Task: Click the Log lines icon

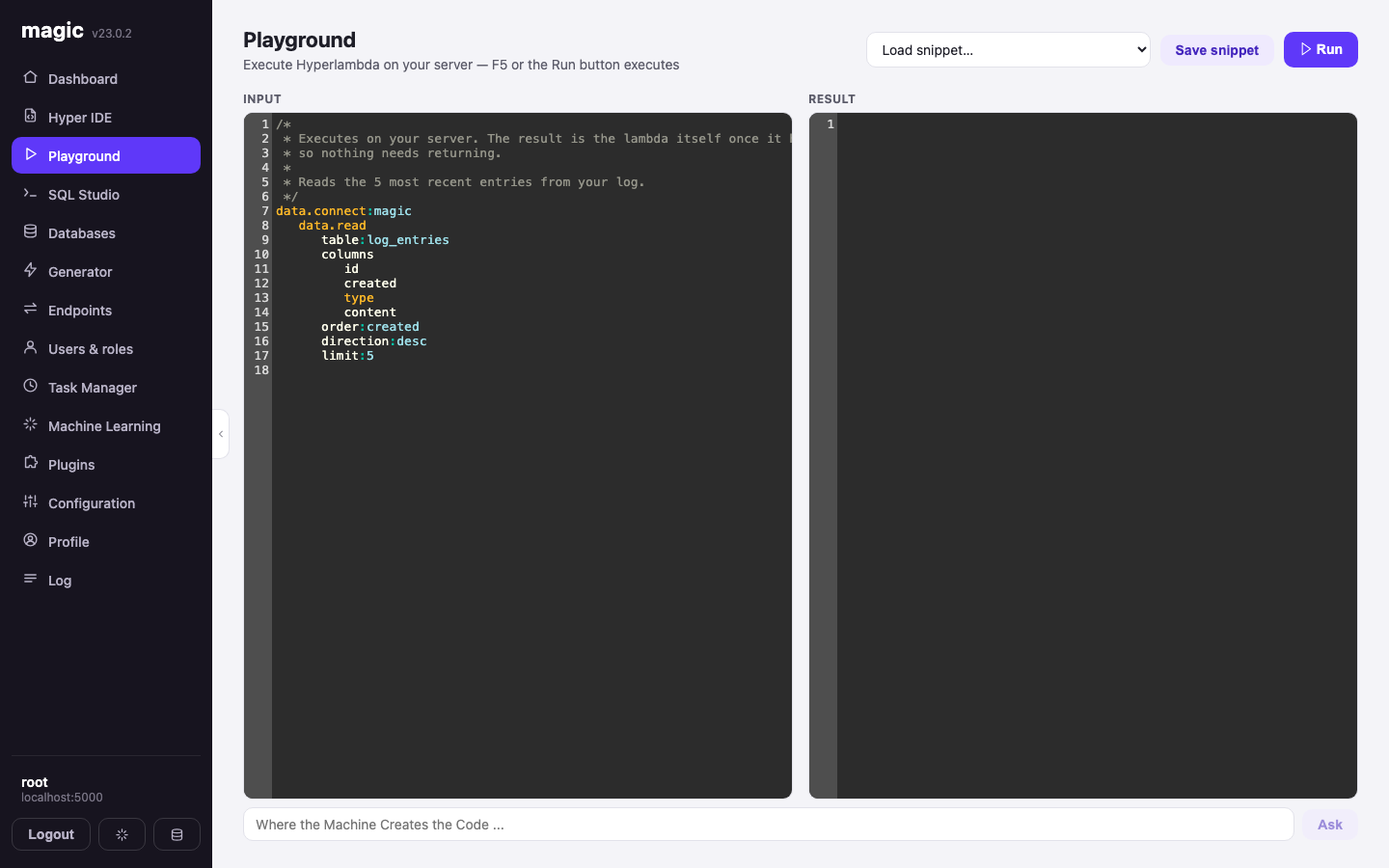Action: [x=30, y=579]
